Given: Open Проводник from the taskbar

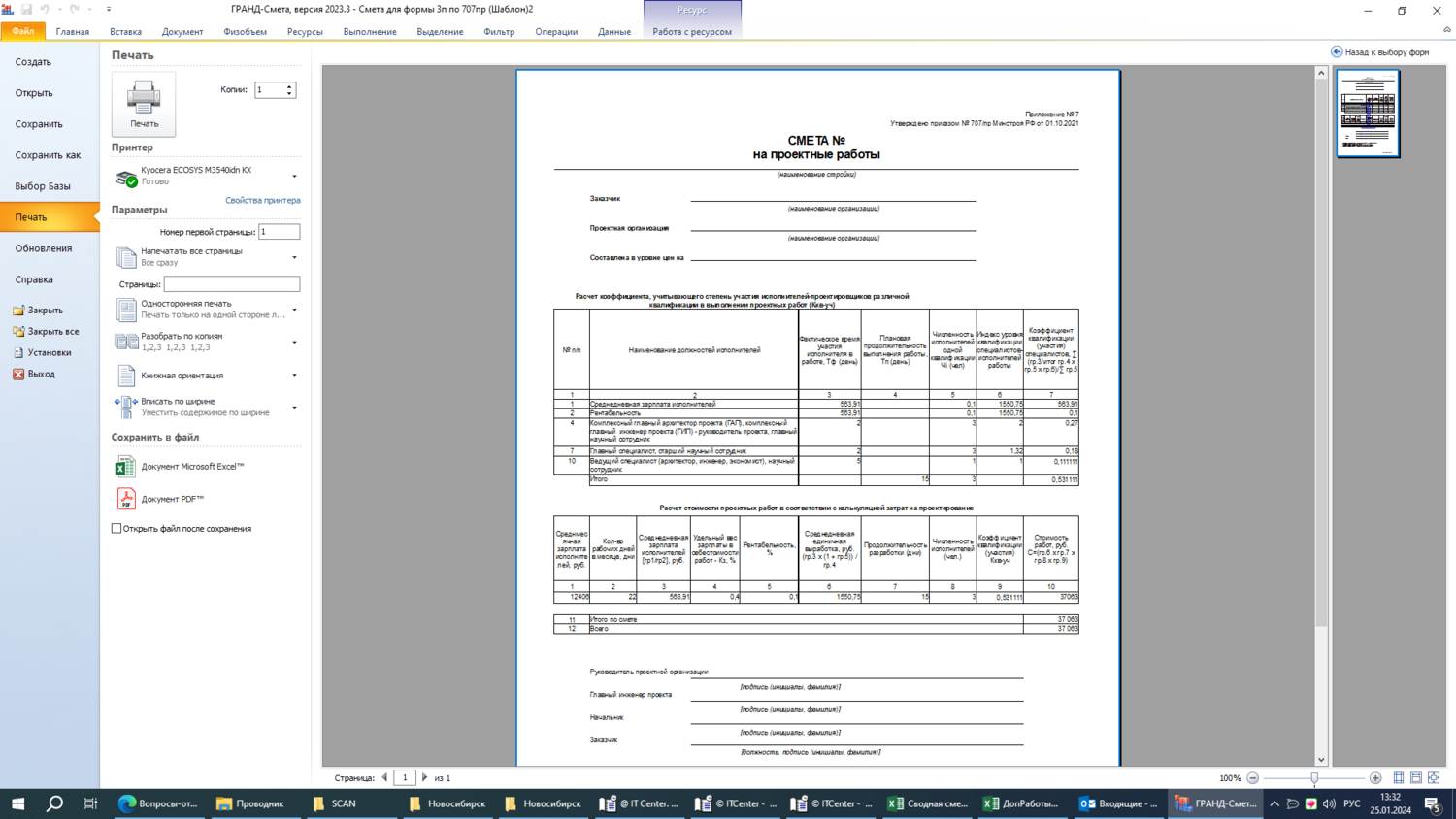Looking at the screenshot, I should coord(252,803).
